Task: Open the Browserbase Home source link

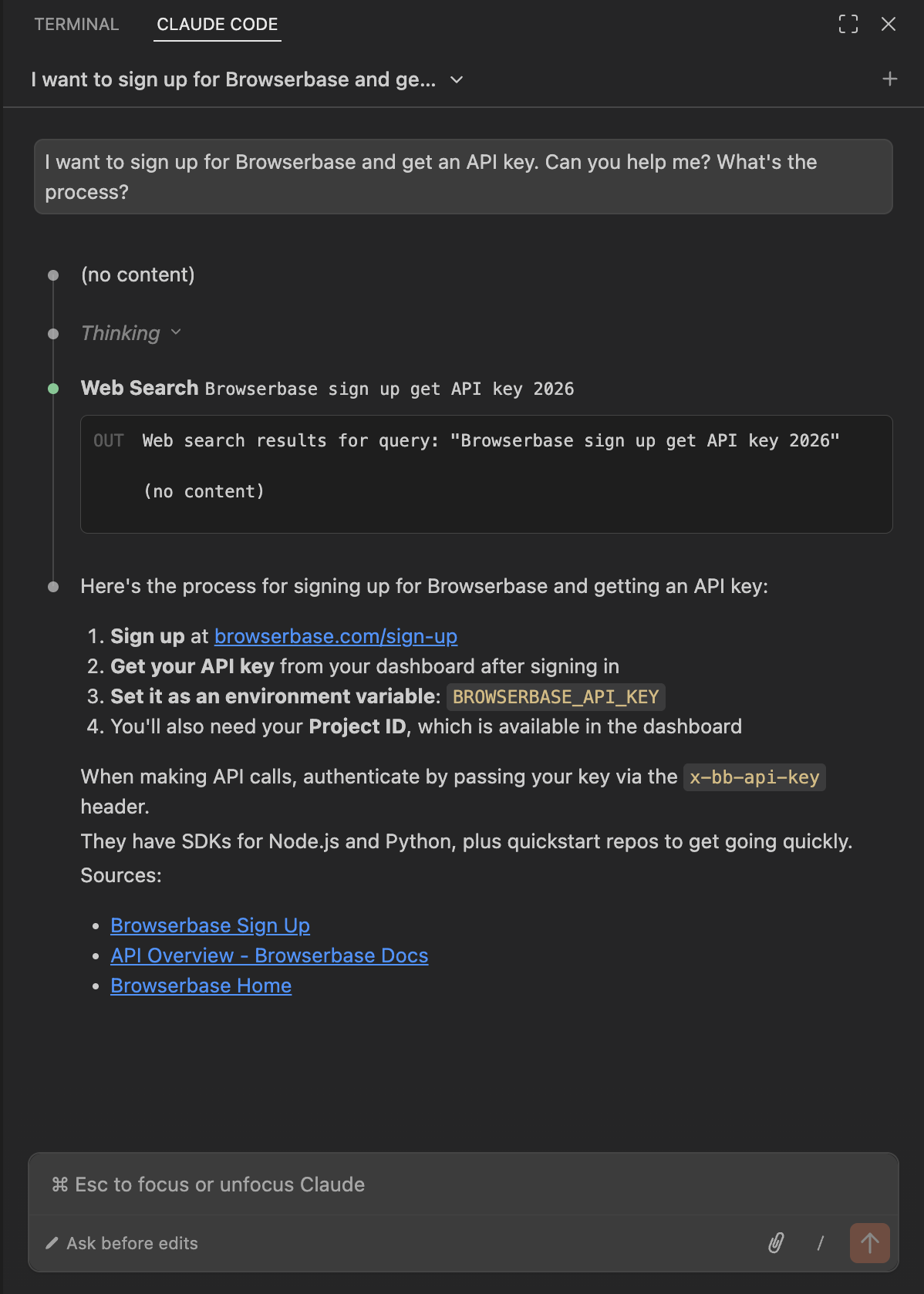Action: tap(201, 986)
